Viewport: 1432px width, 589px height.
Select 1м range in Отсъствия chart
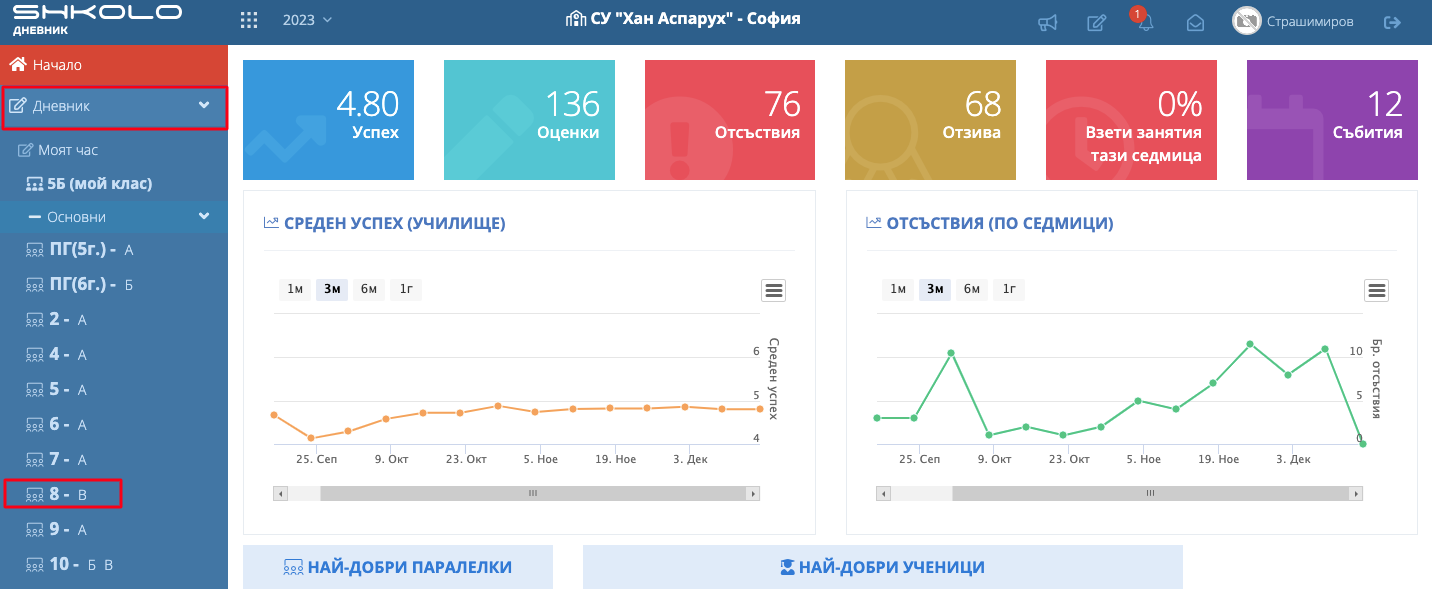(x=898, y=290)
